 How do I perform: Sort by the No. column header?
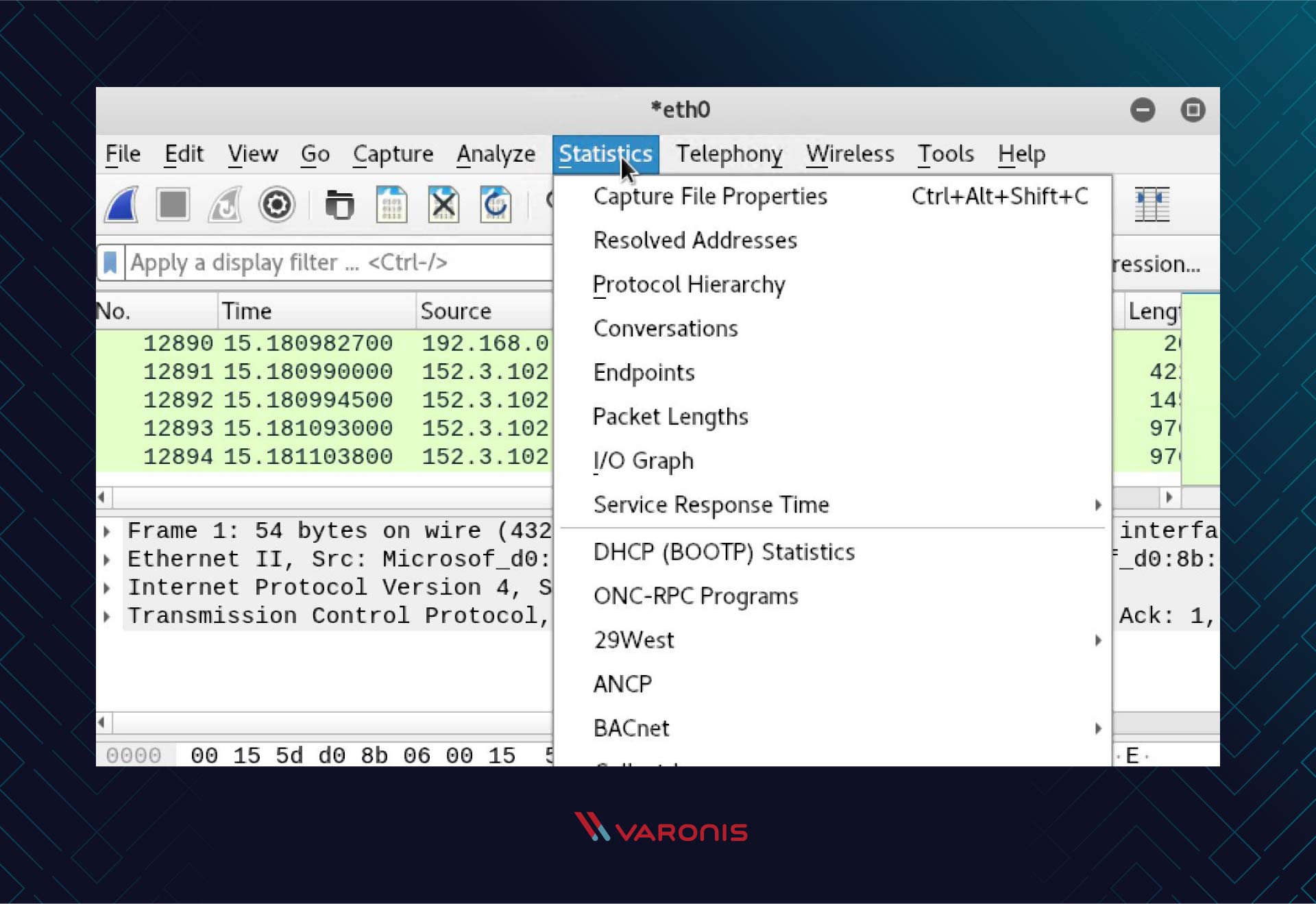(157, 311)
